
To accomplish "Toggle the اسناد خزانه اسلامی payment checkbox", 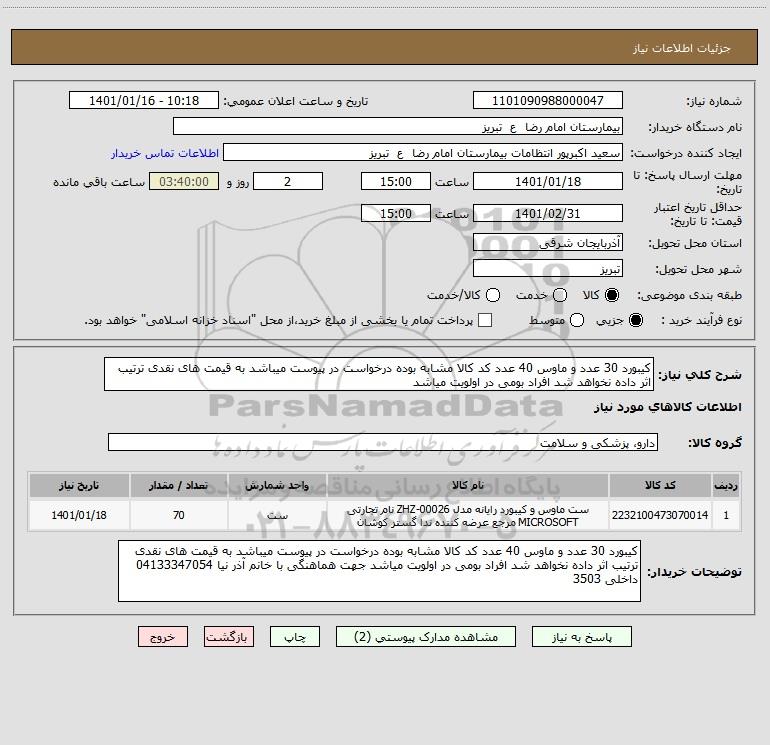I will pyautogui.click(x=485, y=320).
